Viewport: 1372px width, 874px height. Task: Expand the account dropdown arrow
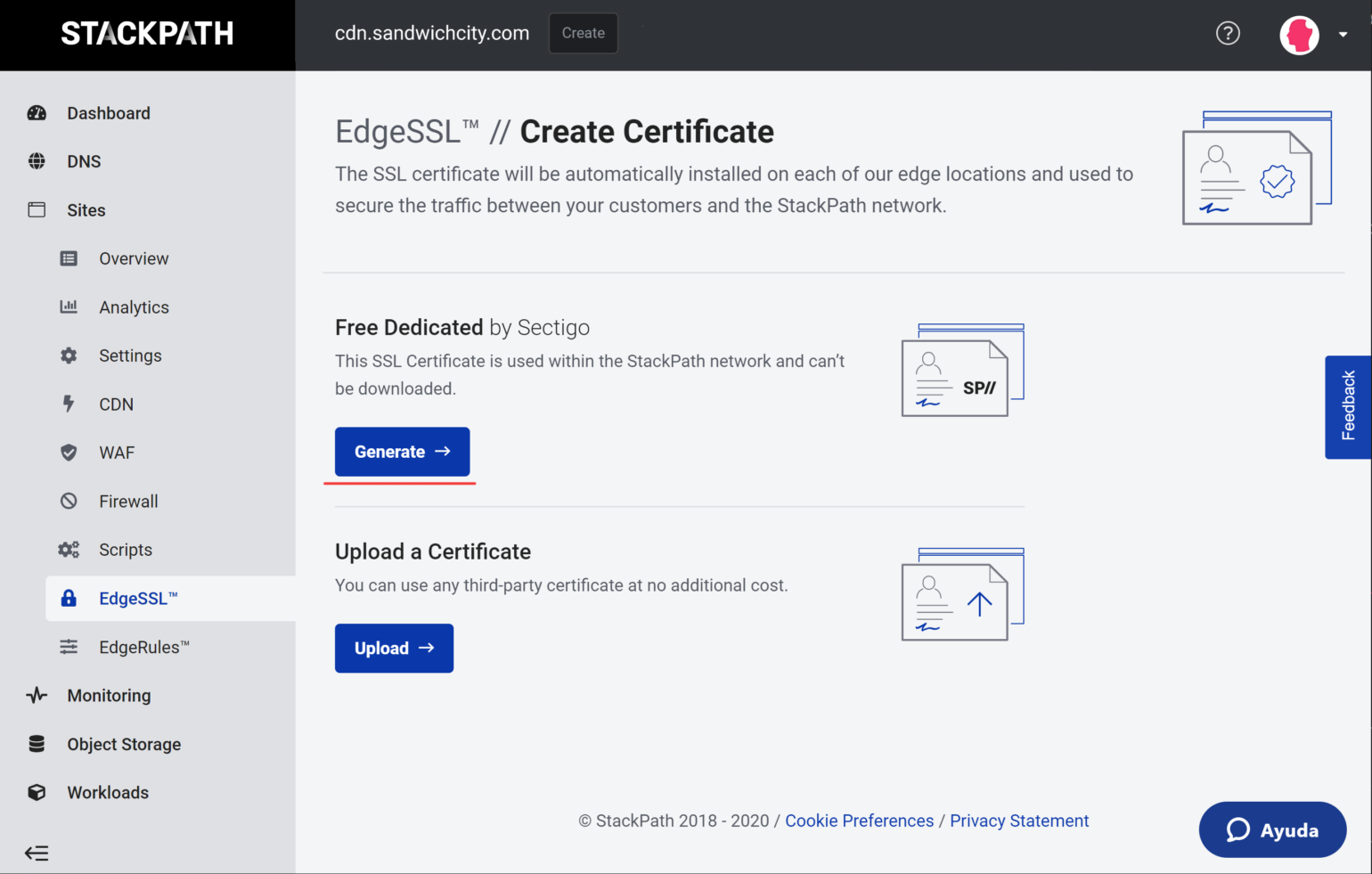pyautogui.click(x=1343, y=36)
